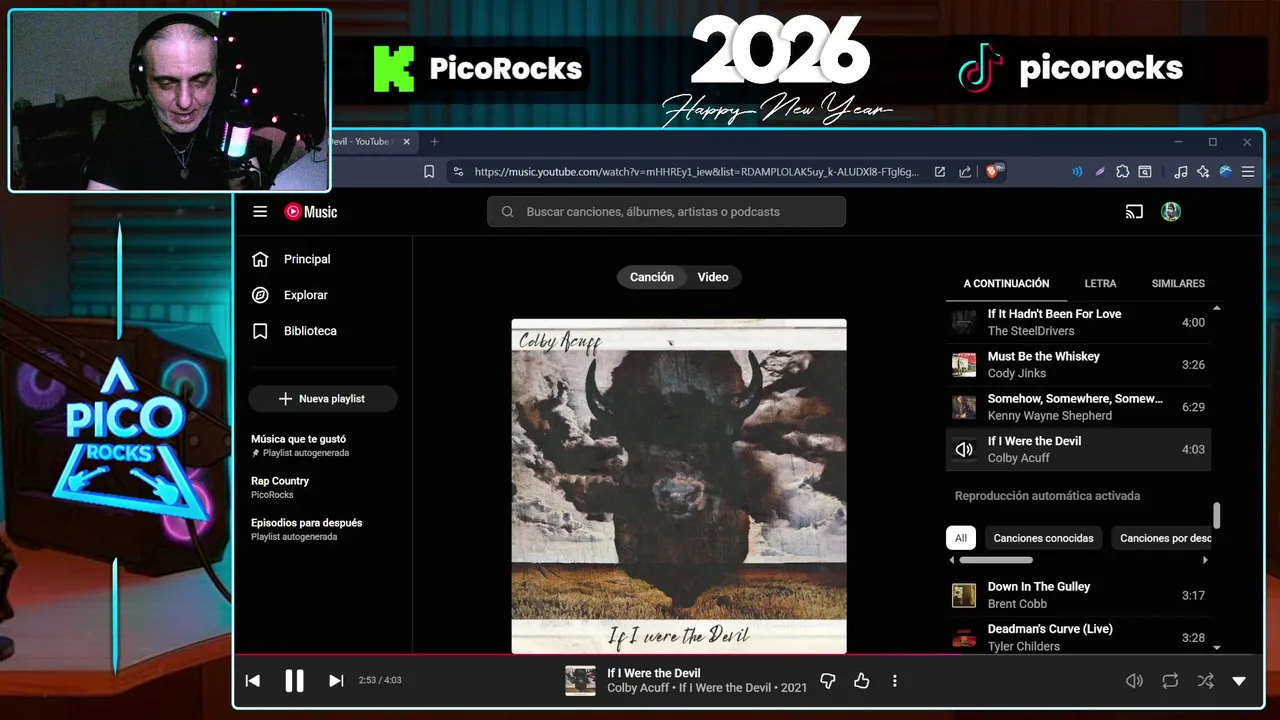Click the chip row right scroll arrow
Image resolution: width=1280 pixels, height=720 pixels.
pos(1205,560)
